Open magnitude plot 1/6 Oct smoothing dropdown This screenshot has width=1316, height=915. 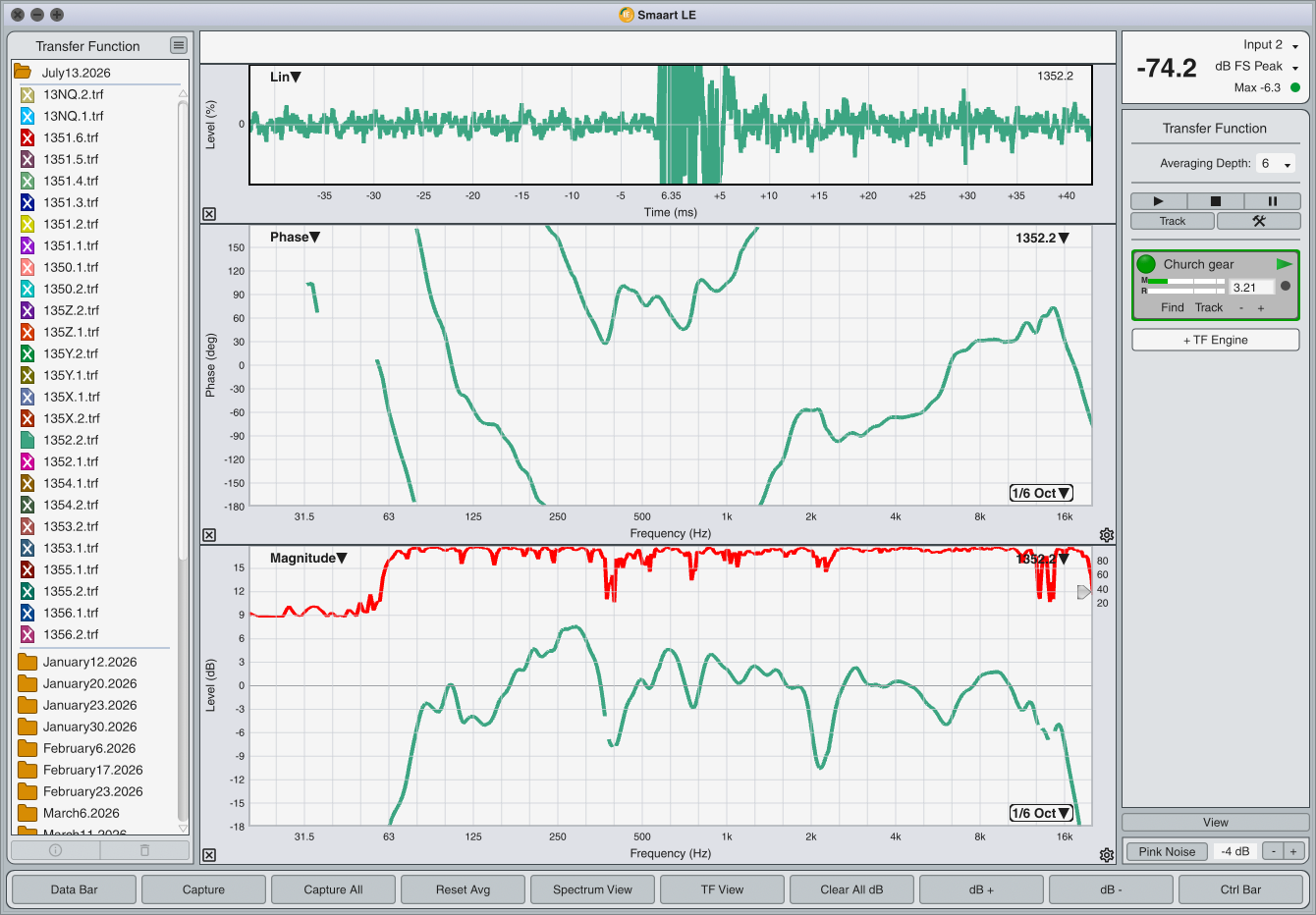pyautogui.click(x=1041, y=813)
